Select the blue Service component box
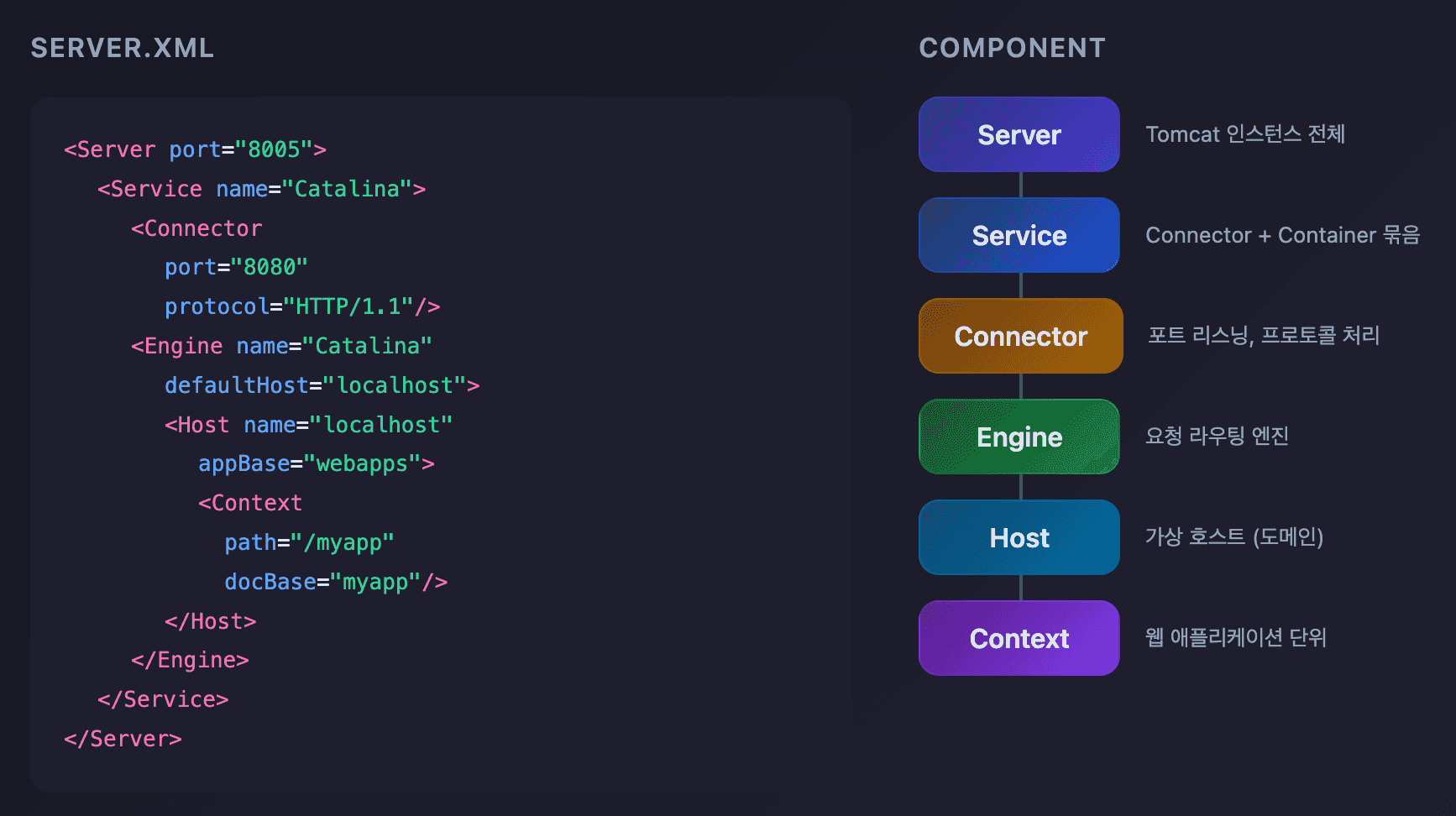Viewport: 1456px width, 816px height. [x=1019, y=235]
